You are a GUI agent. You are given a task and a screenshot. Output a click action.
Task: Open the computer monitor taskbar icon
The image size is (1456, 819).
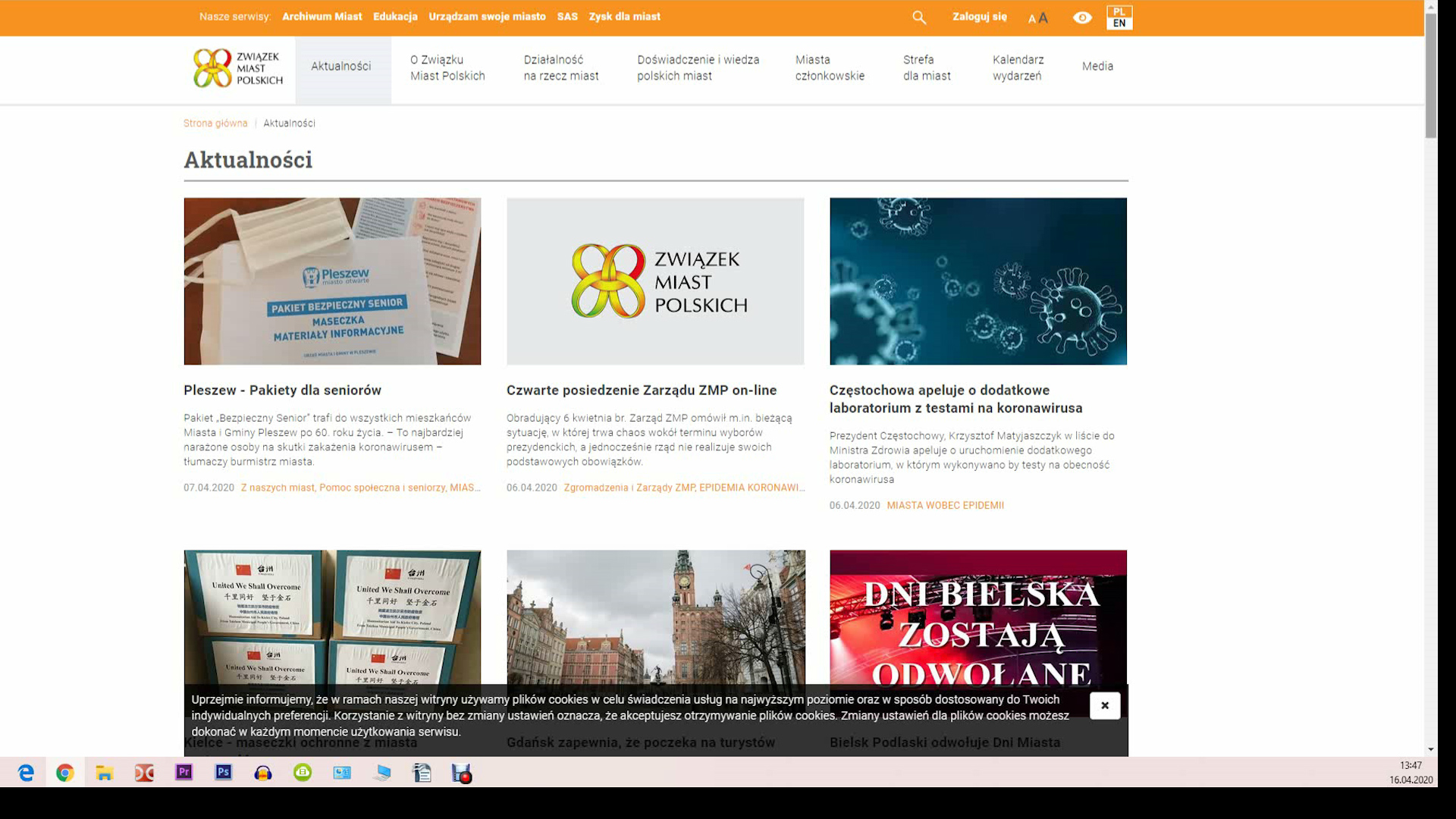click(x=382, y=773)
